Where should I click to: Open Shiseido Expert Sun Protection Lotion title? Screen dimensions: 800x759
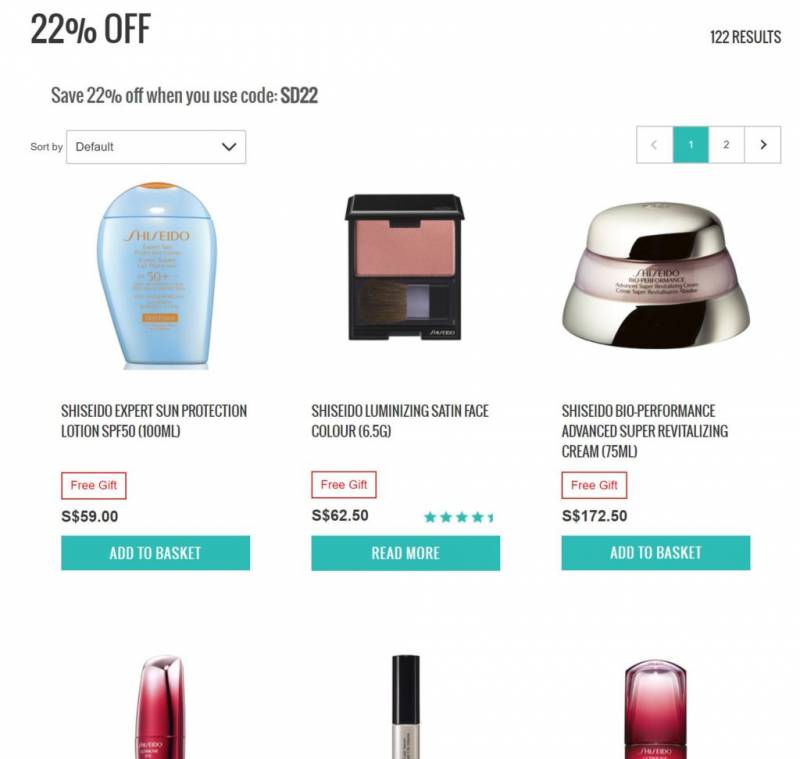(154, 421)
